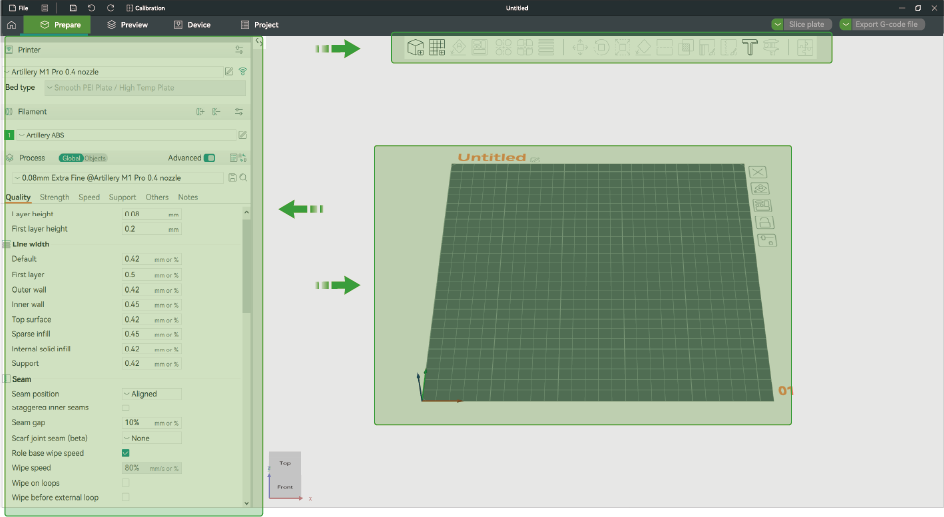Edit the Artillery M1 Pro printer preset

pos(229,72)
